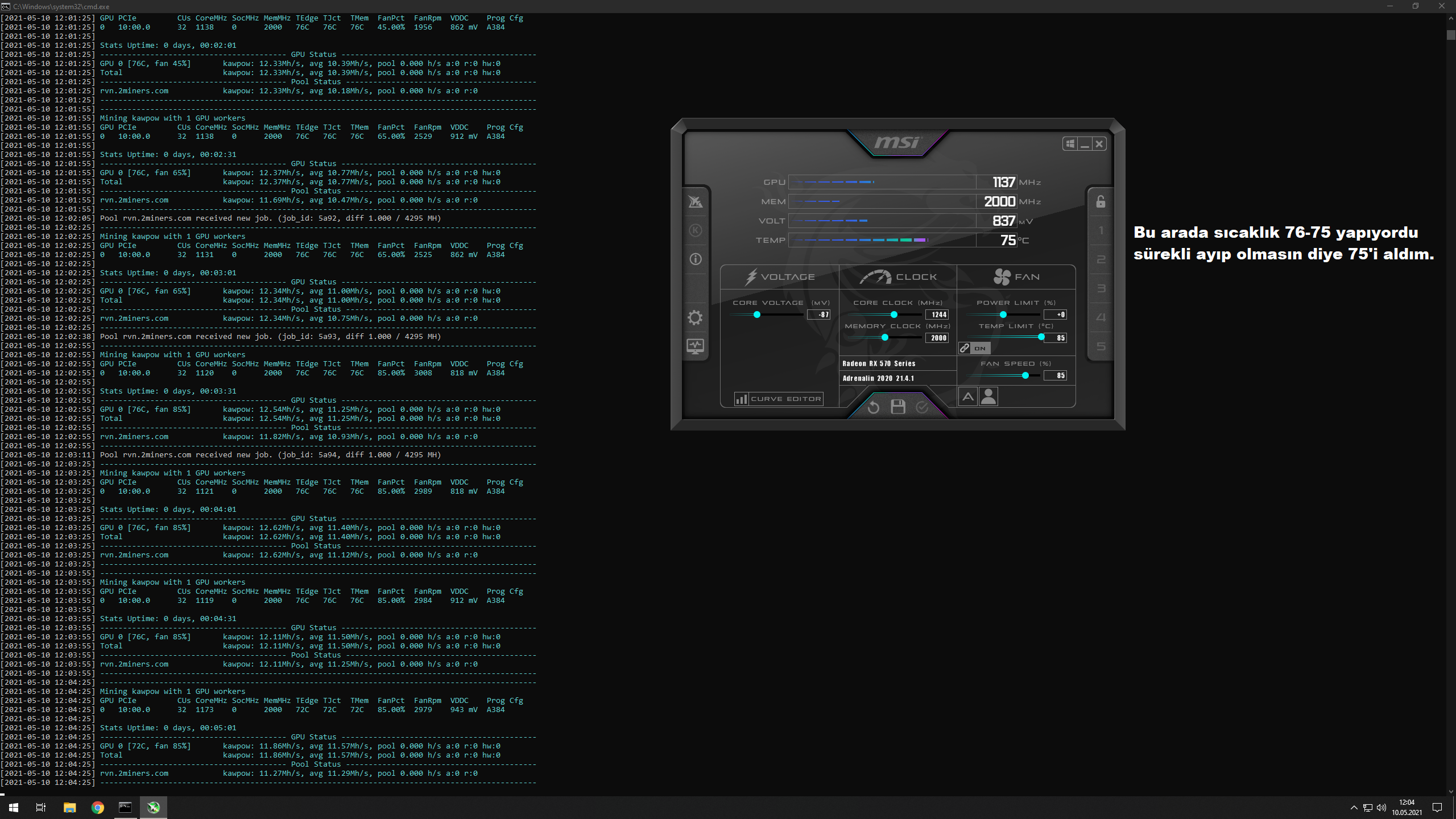This screenshot has width=1456, height=819.
Task: Click the Fan Speed value field
Action: point(1056,375)
